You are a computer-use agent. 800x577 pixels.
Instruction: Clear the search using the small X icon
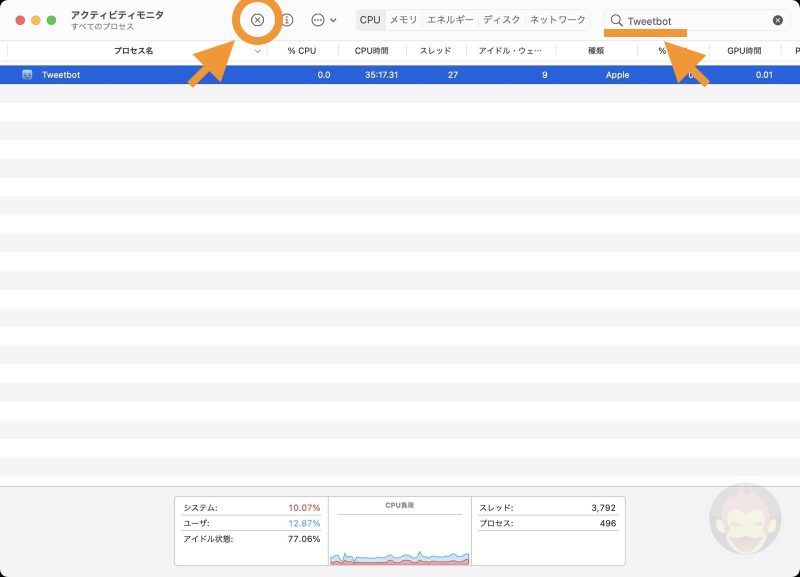click(x=778, y=19)
